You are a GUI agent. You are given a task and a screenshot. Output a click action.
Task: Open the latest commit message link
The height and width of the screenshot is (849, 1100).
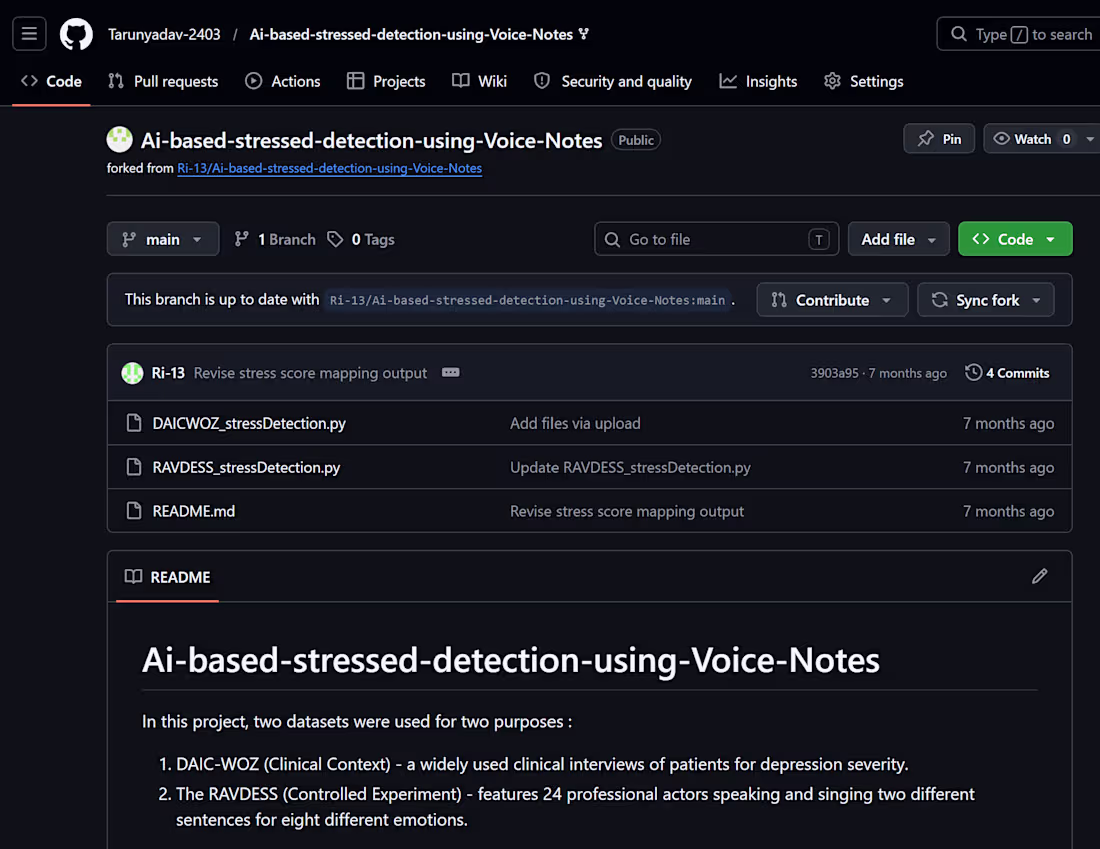(310, 373)
